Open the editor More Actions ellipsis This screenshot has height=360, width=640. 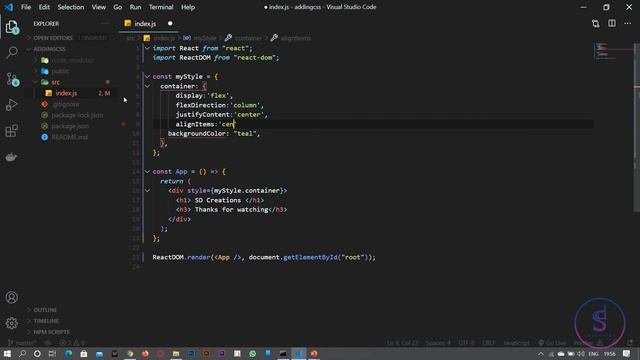(628, 24)
